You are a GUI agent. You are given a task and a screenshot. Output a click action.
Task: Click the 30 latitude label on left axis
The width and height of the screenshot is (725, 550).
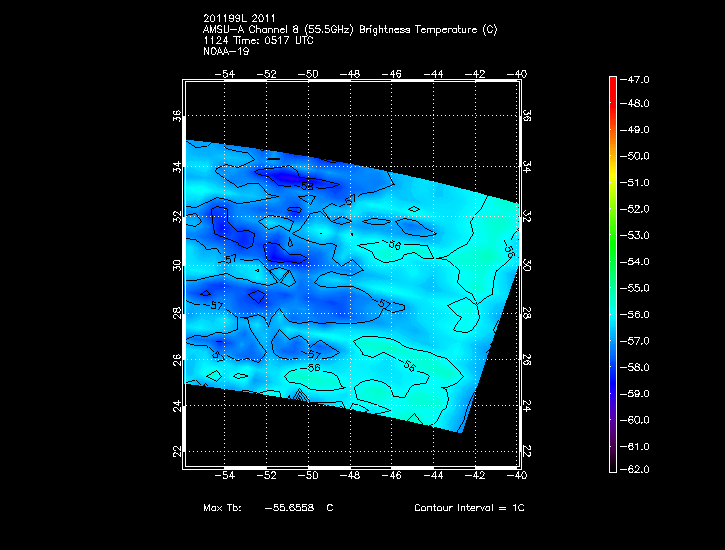177,266
